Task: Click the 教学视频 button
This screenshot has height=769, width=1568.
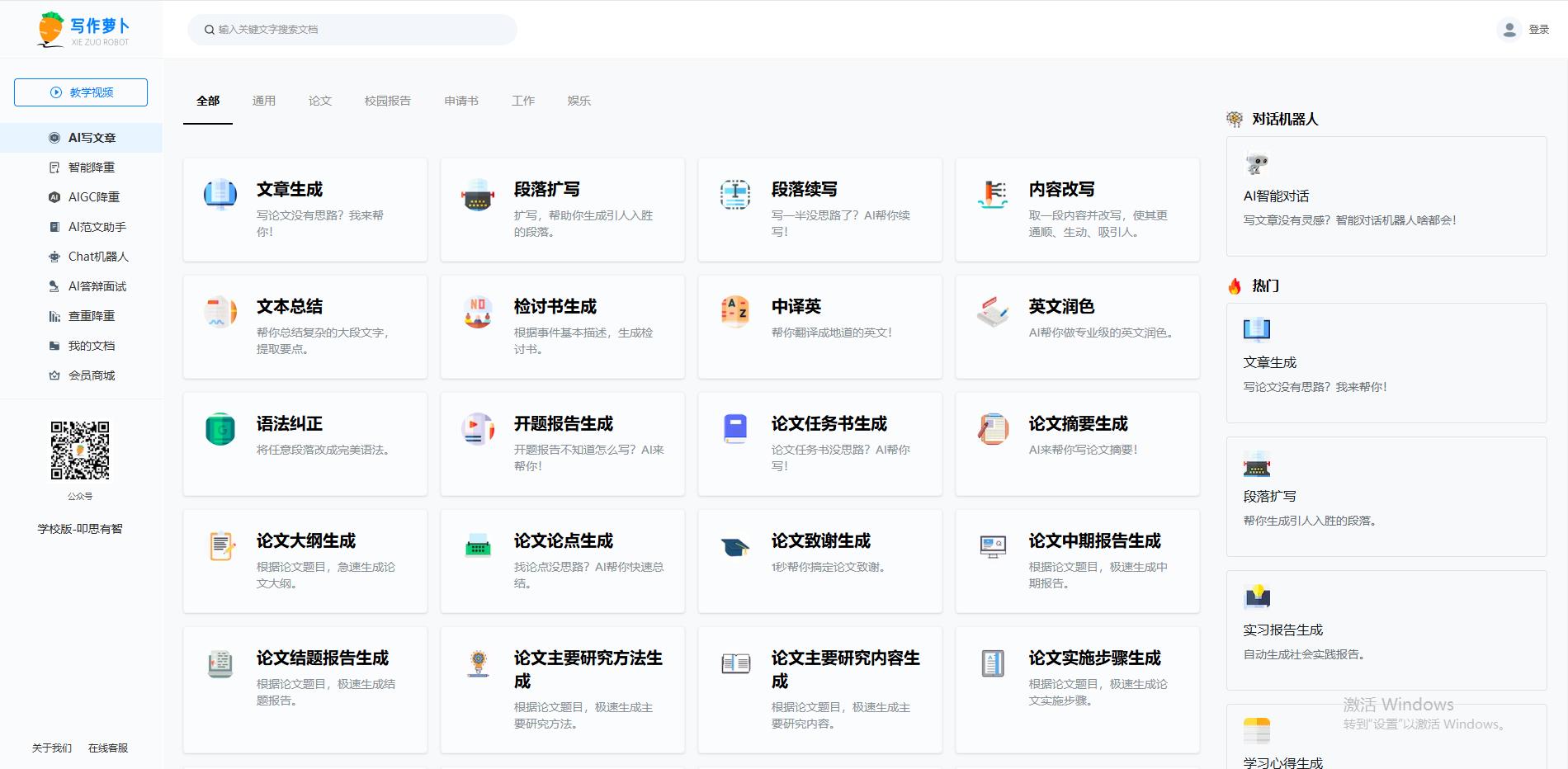Action: pyautogui.click(x=81, y=92)
